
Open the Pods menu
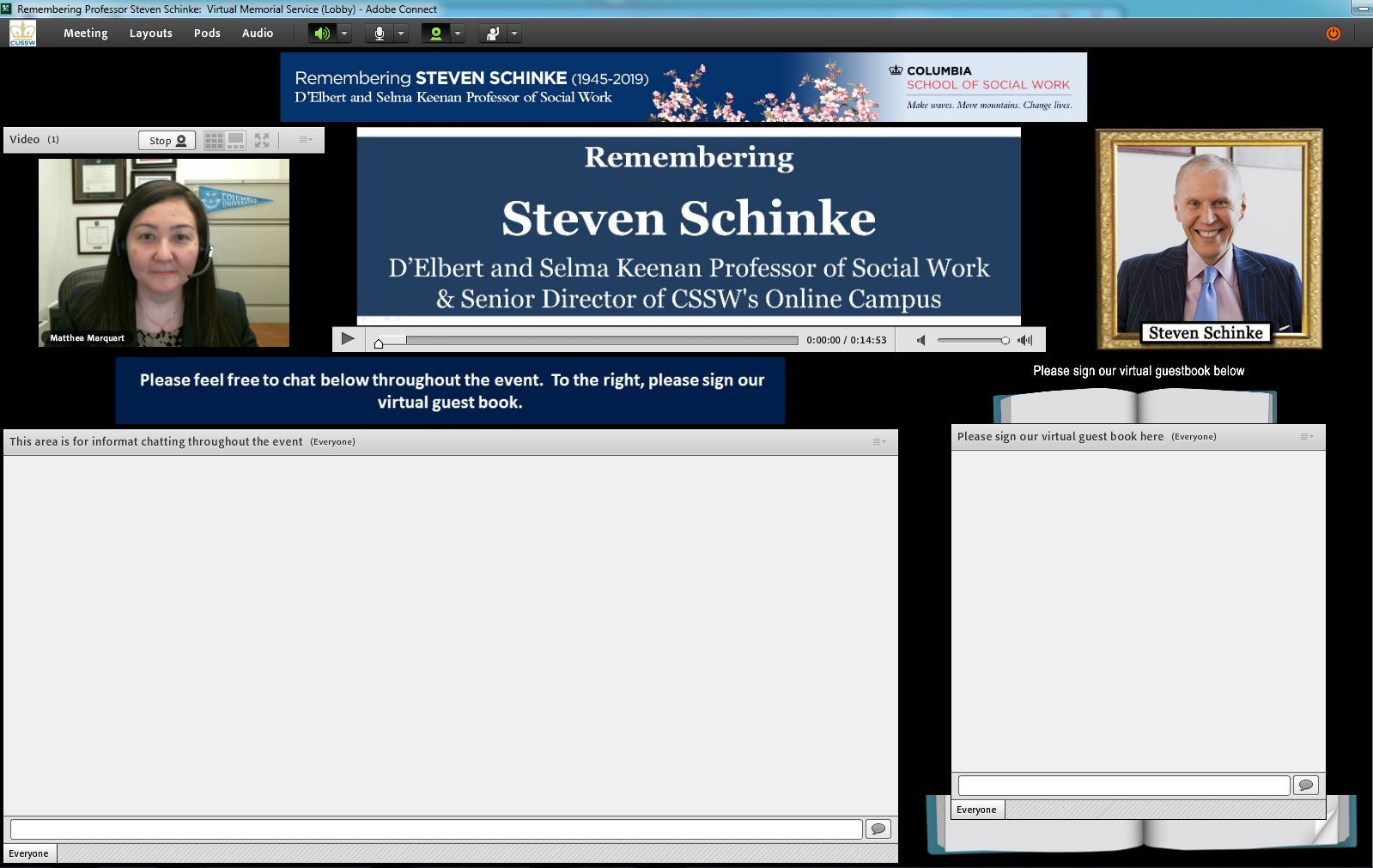point(207,33)
